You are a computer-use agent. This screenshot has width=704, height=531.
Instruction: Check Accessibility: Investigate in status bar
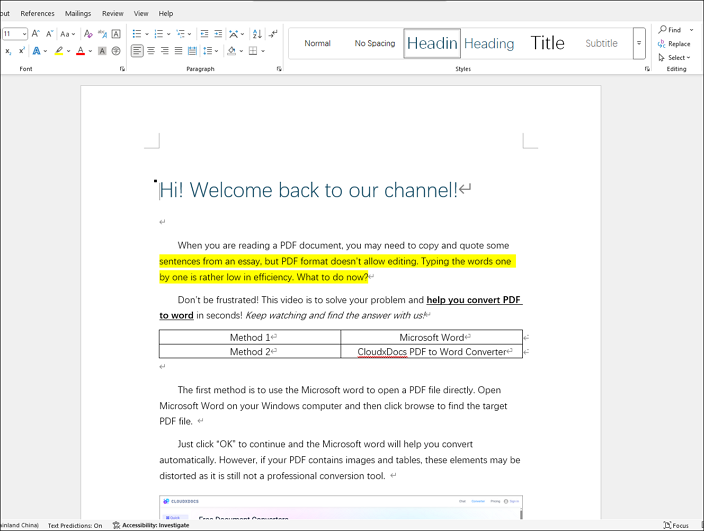pyautogui.click(x=151, y=525)
